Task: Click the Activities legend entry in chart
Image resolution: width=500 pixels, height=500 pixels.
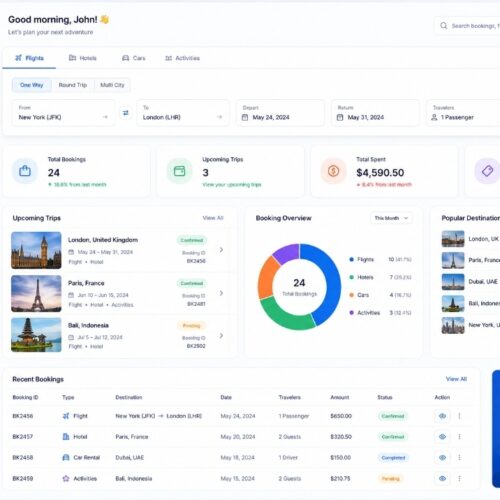Action: point(380,313)
